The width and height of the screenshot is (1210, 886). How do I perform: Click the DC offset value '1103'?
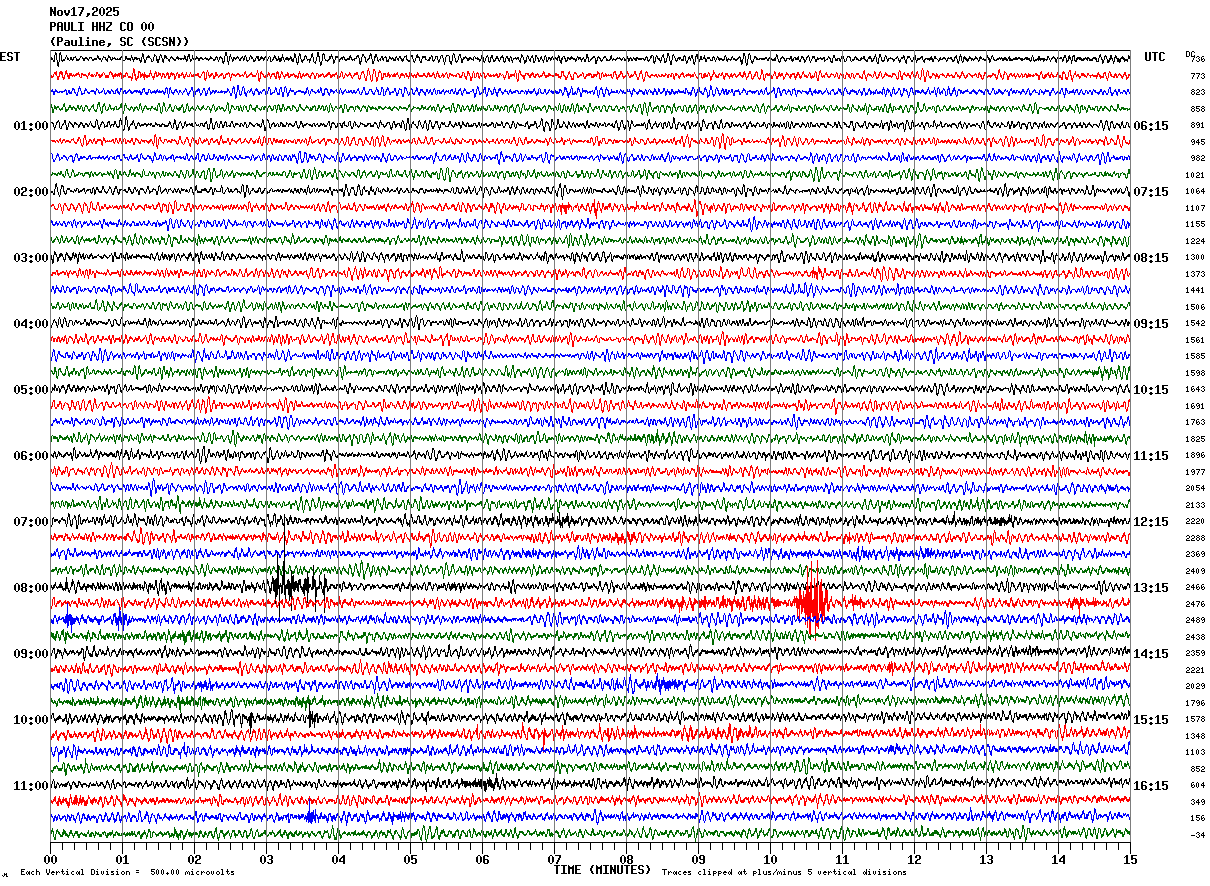tap(1195, 752)
